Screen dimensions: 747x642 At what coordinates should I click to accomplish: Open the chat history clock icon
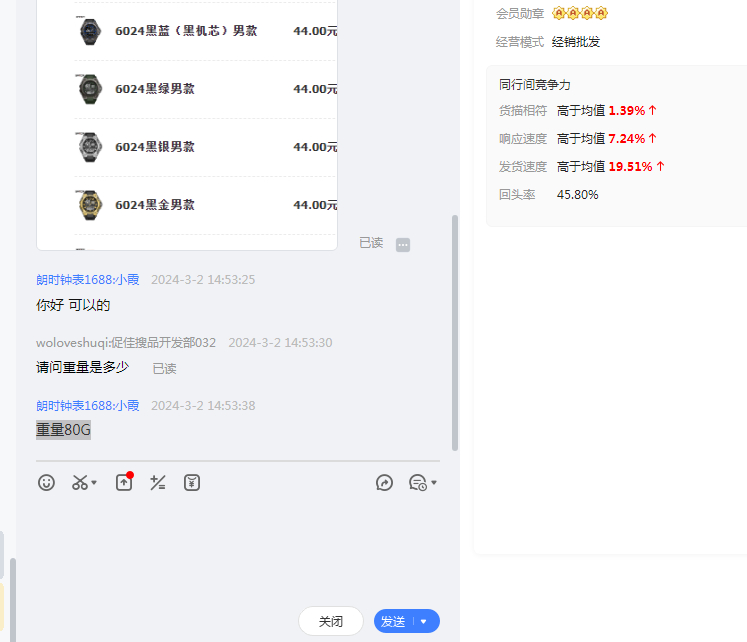tap(418, 483)
